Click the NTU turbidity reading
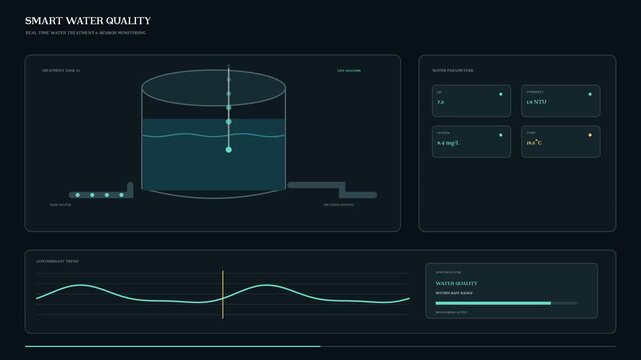 (x=536, y=102)
